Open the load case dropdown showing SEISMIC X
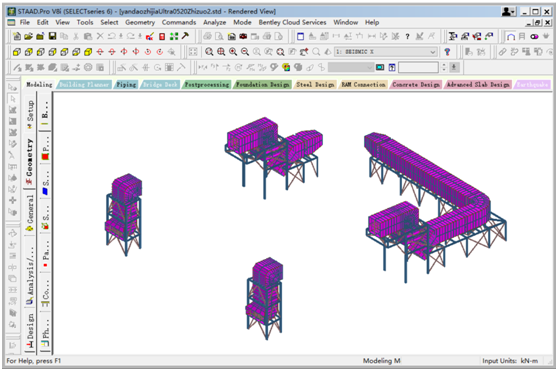Screen dimensions: 558x371 [x=386, y=52]
